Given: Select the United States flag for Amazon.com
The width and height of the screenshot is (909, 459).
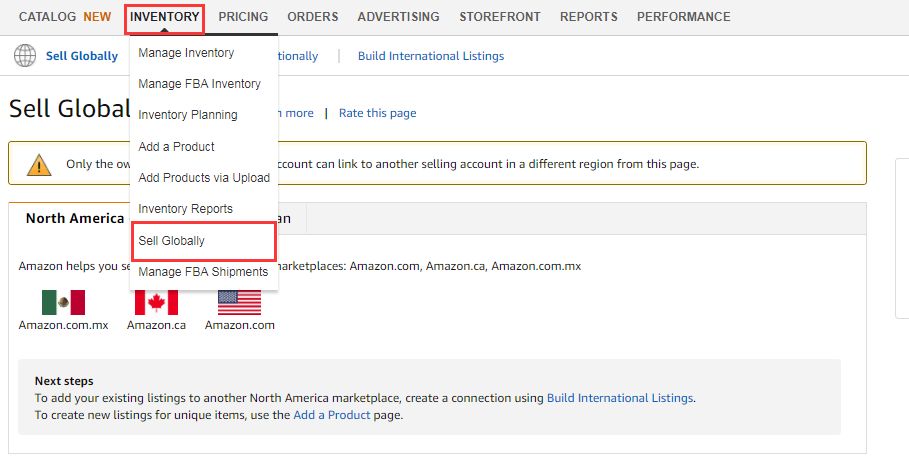Looking at the screenshot, I should click(x=239, y=303).
